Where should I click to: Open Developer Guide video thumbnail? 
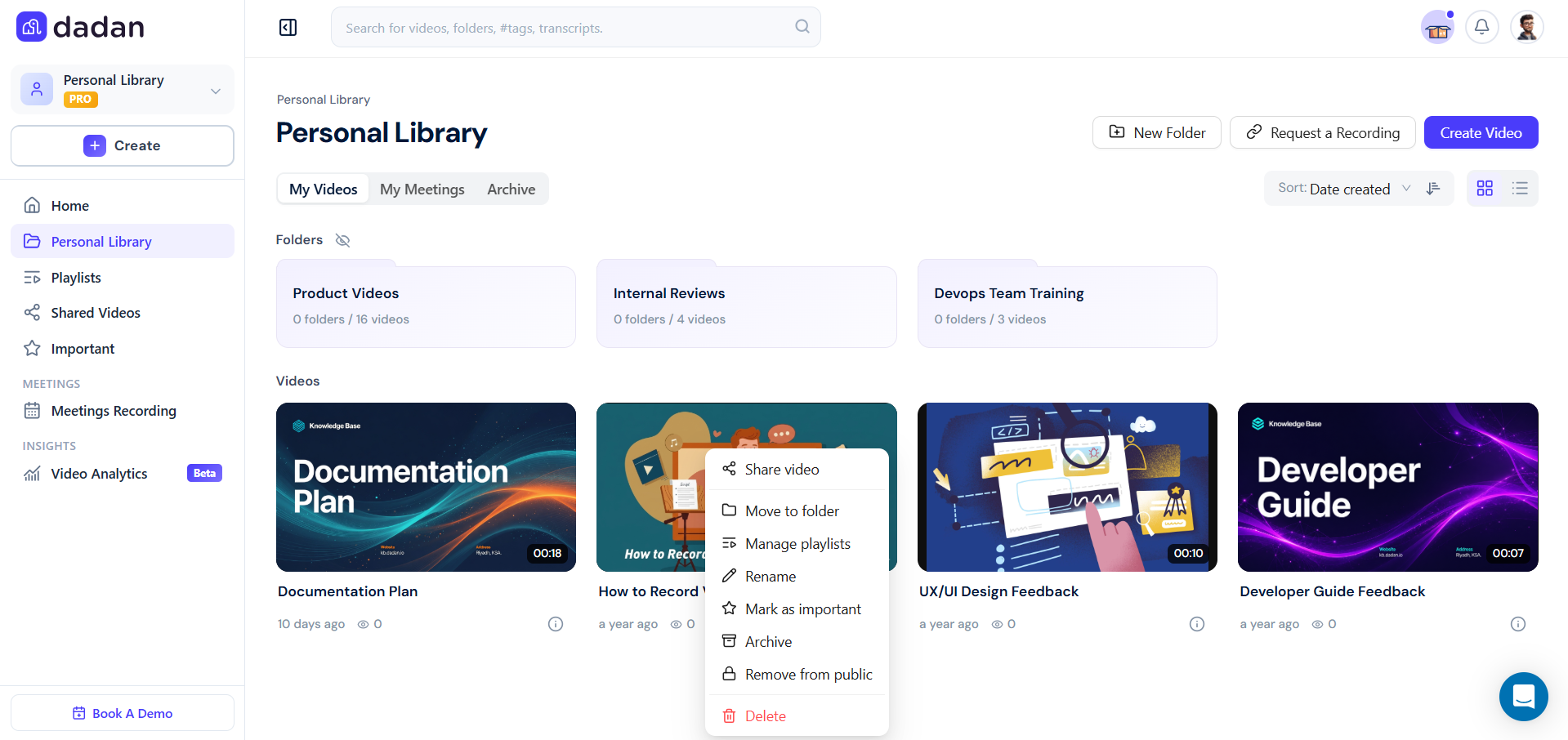point(1387,487)
